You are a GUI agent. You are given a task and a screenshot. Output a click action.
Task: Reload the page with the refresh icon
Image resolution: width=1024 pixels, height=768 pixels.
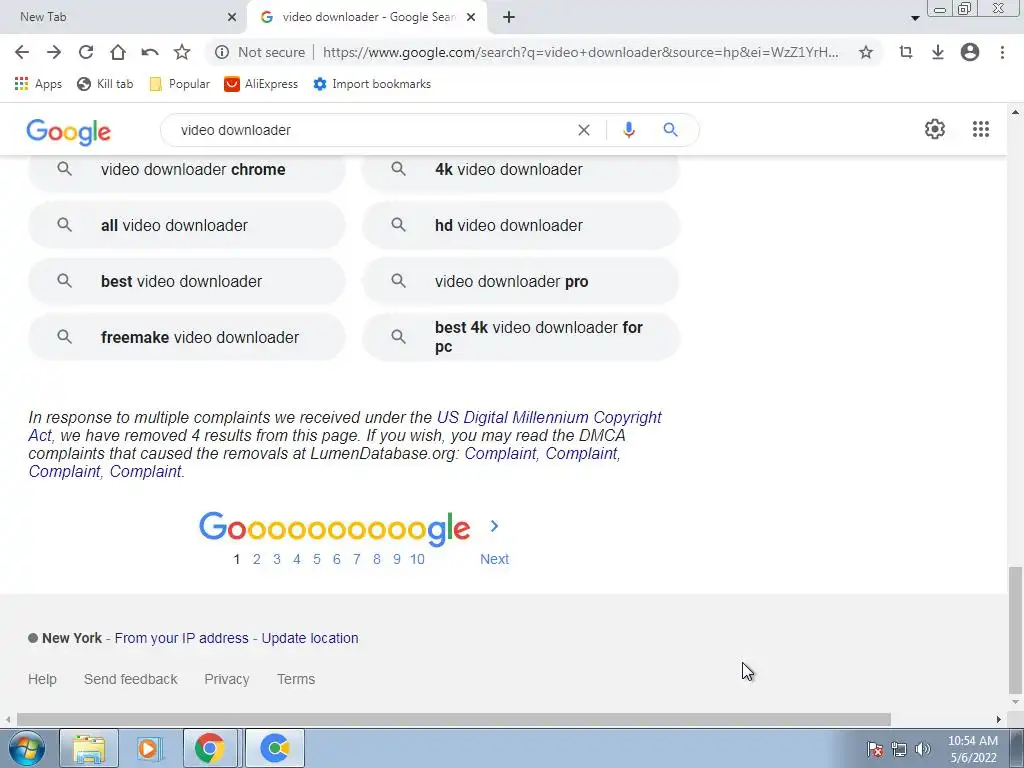pyautogui.click(x=86, y=52)
